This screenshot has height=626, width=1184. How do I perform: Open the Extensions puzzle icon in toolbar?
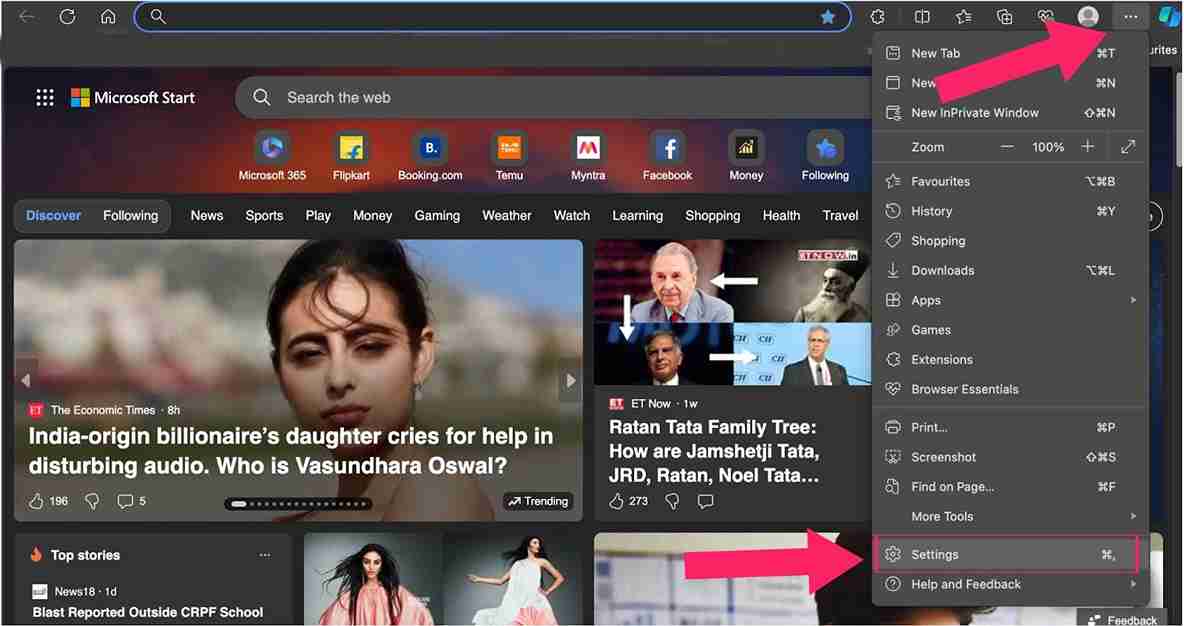(x=877, y=17)
